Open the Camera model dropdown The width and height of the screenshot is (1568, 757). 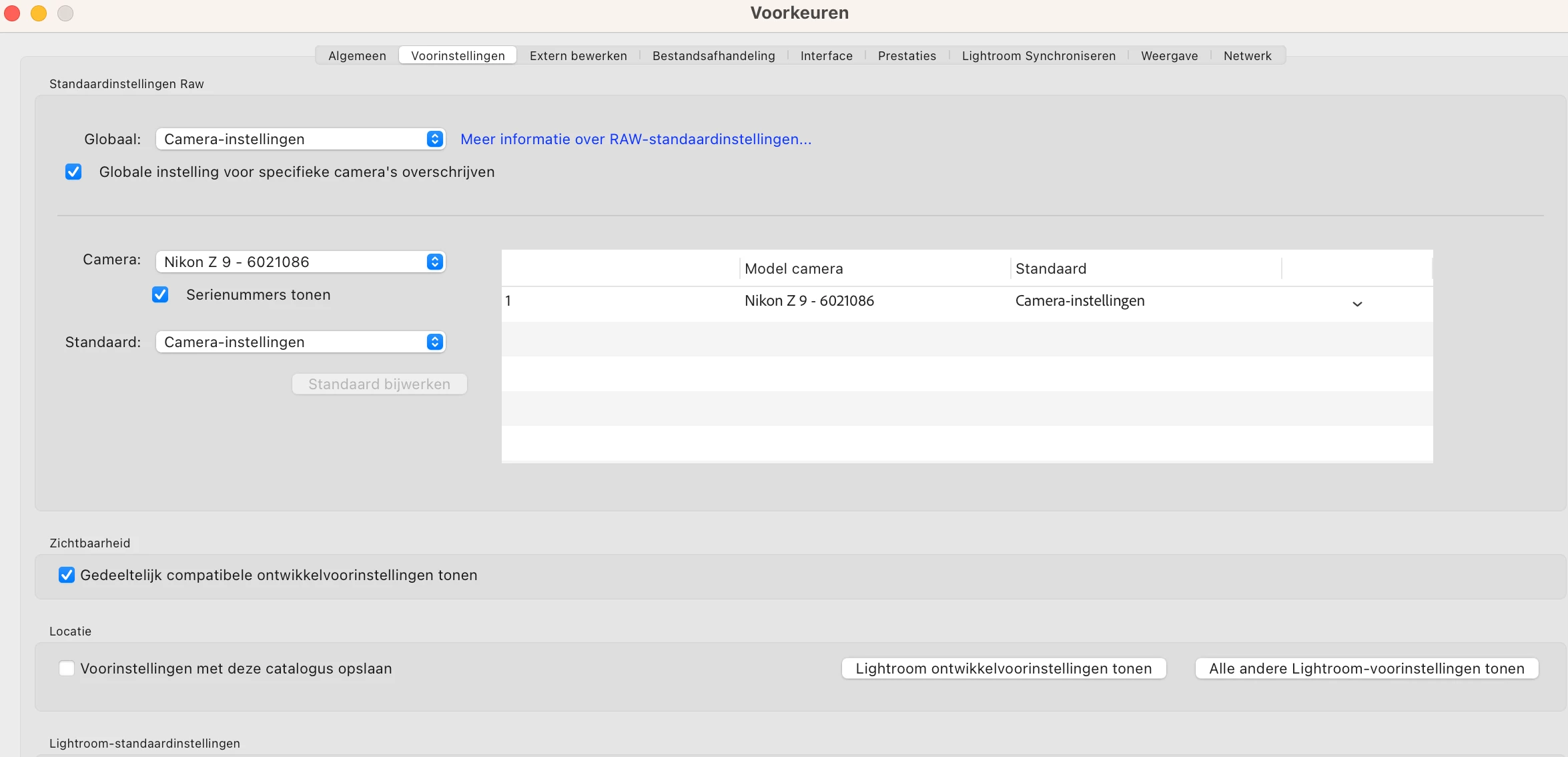[300, 262]
